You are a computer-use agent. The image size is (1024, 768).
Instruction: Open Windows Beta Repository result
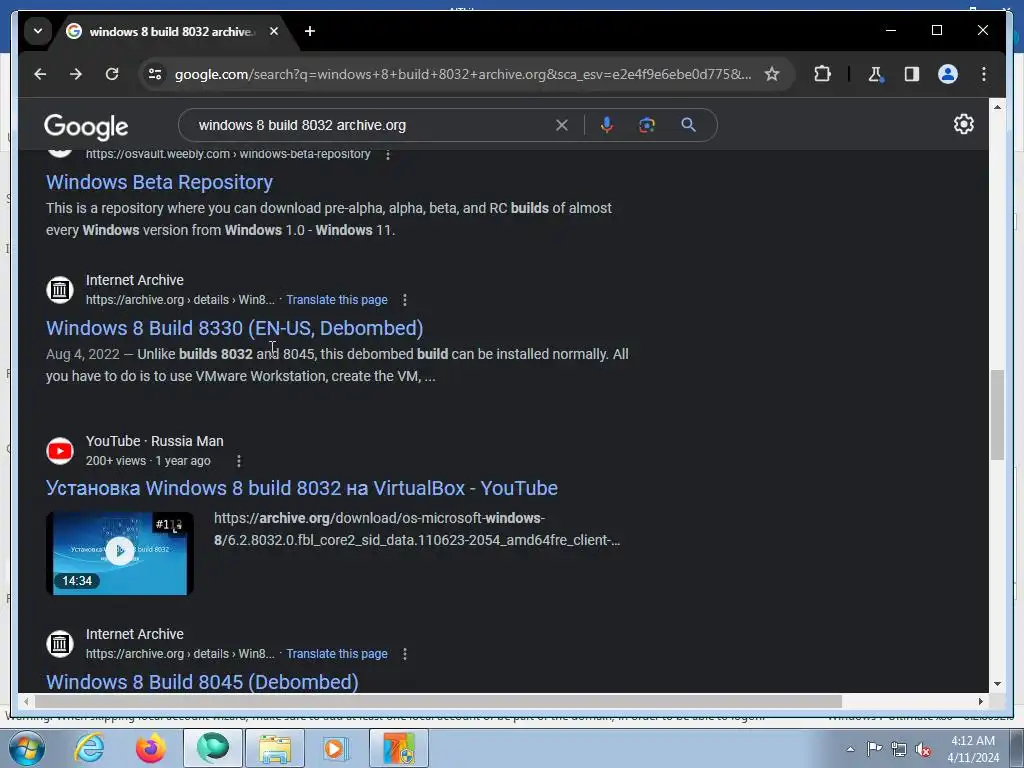[159, 182]
